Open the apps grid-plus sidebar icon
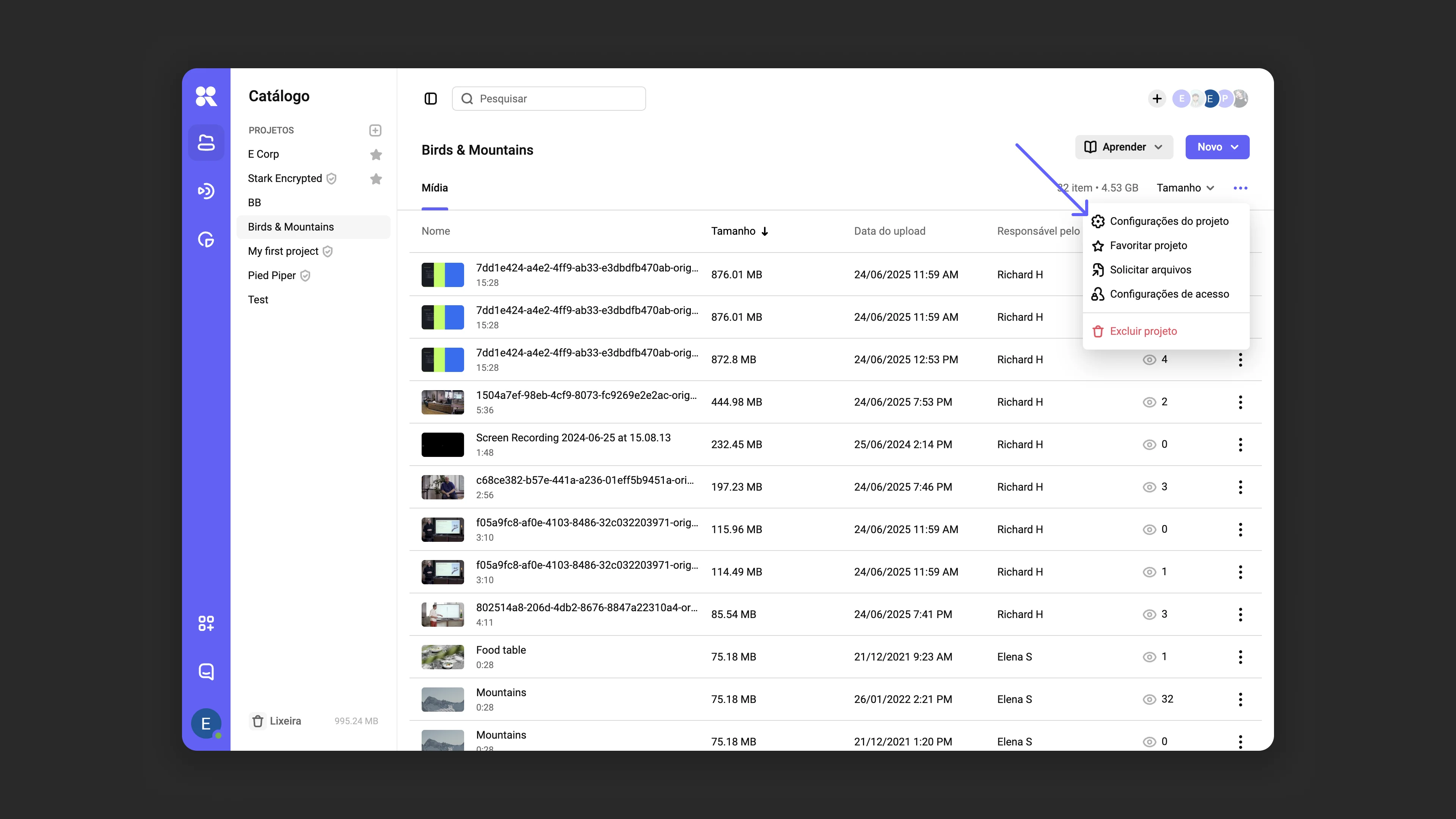 coord(206,623)
